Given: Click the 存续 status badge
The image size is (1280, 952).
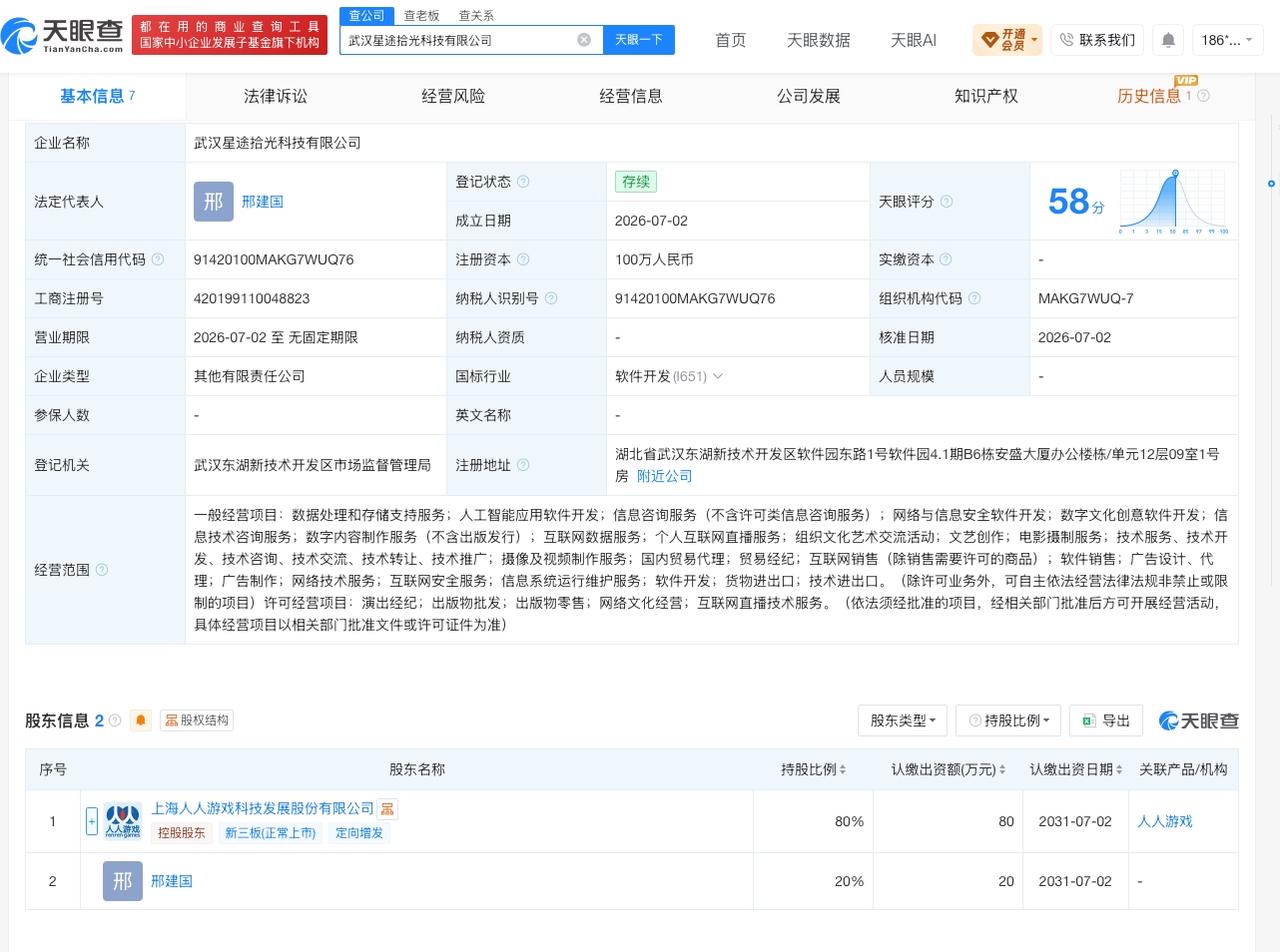Looking at the screenshot, I should [636, 182].
